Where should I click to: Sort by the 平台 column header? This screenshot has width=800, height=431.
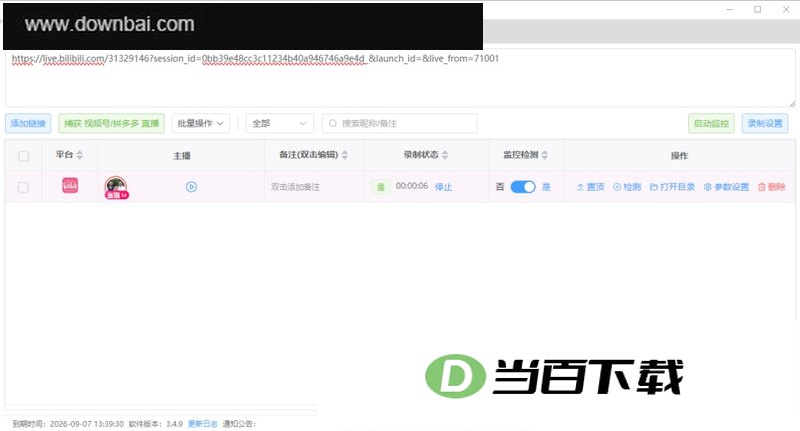pyautogui.click(x=69, y=155)
